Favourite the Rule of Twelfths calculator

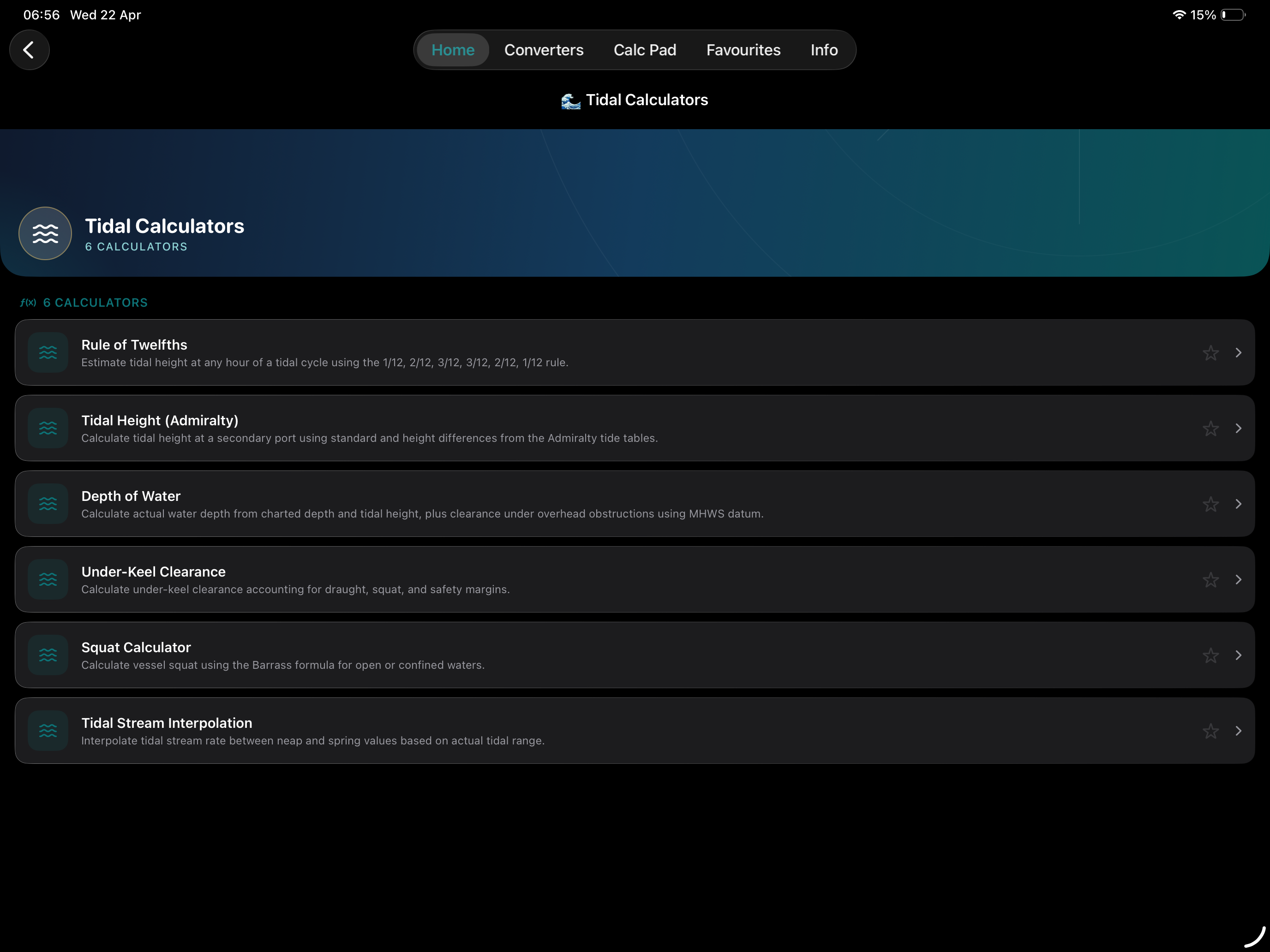click(x=1211, y=353)
